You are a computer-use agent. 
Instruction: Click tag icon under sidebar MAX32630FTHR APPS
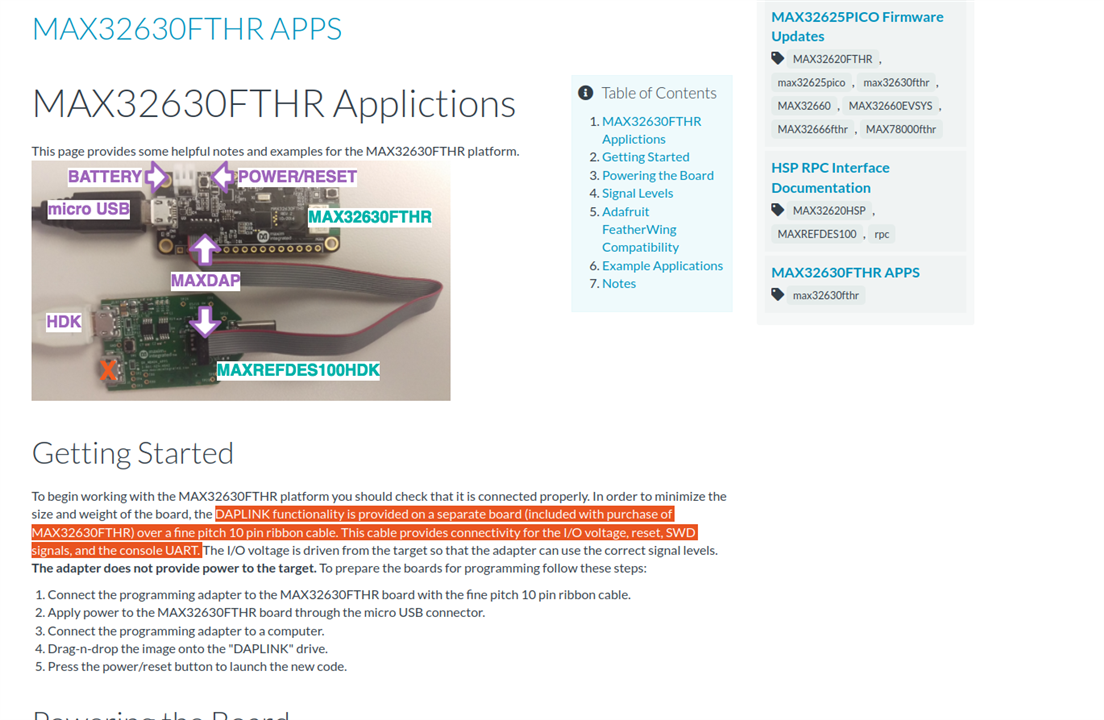coord(777,294)
